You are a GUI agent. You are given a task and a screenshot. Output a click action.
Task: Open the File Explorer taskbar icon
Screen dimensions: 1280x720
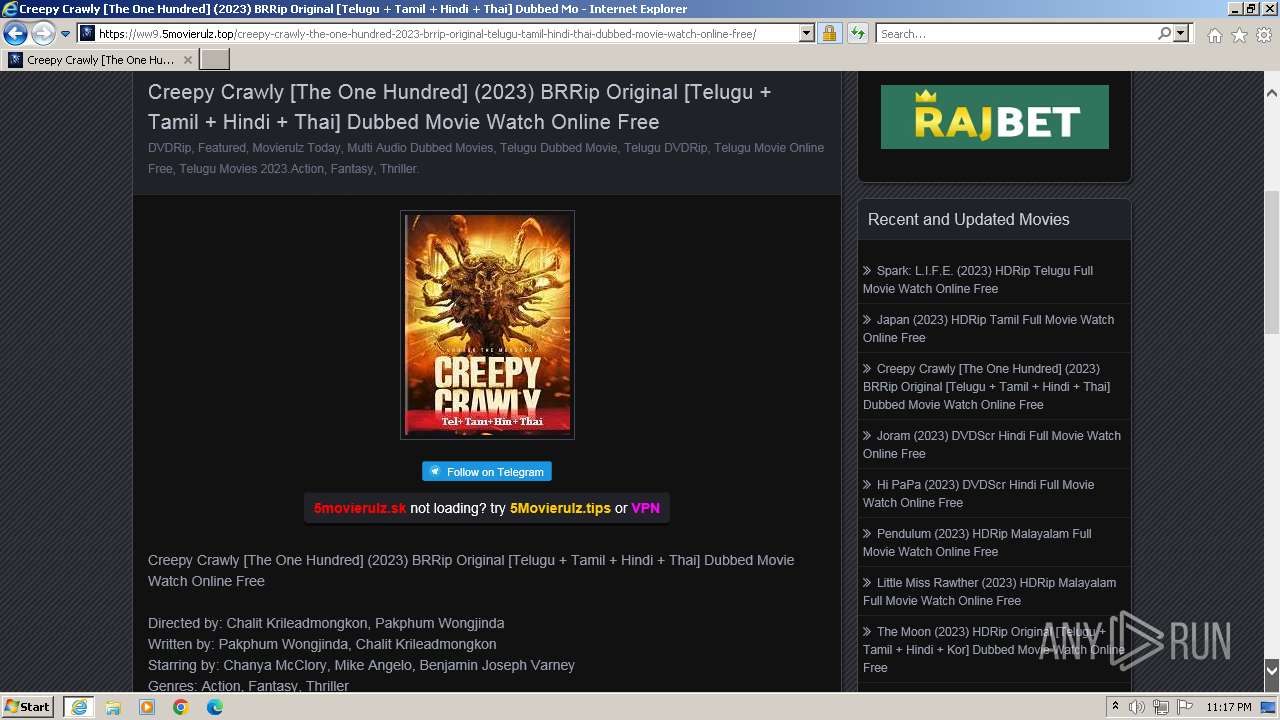click(x=113, y=707)
